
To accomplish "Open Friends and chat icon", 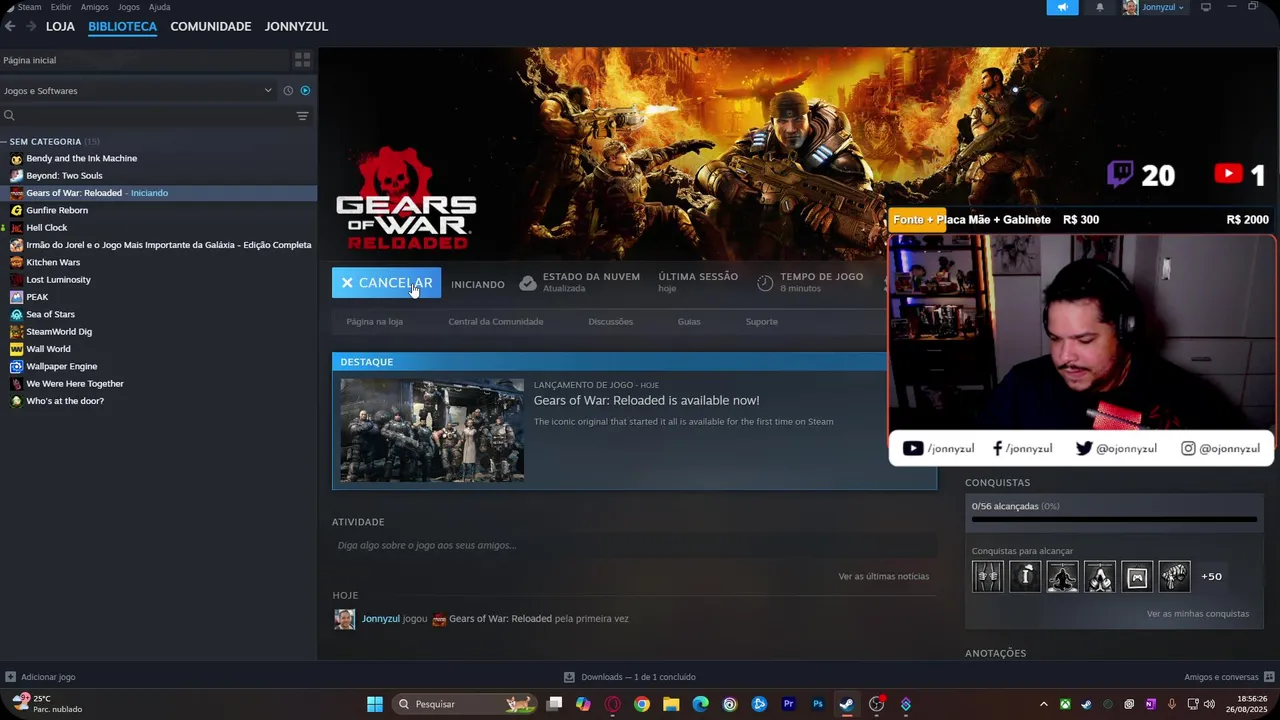I will point(1269,677).
